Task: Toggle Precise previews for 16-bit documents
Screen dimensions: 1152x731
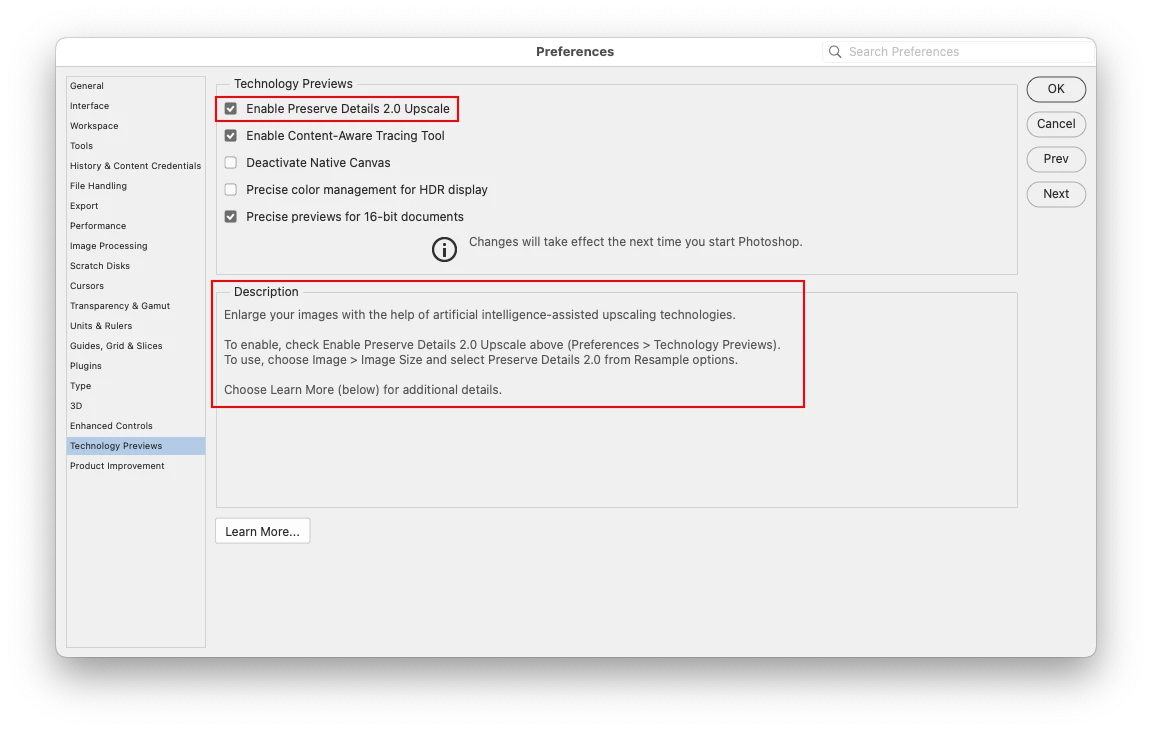Action: 231,217
